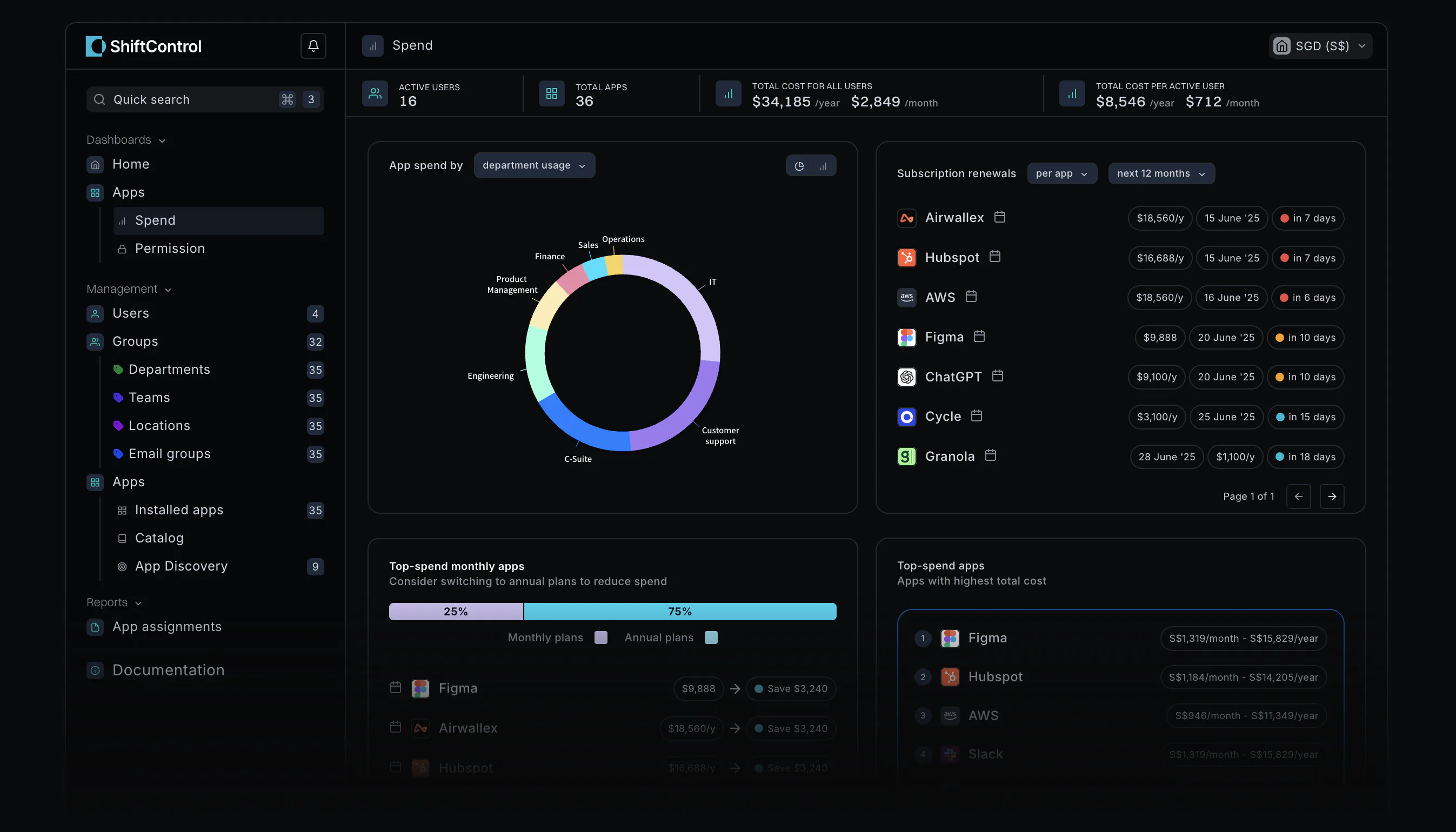
Task: Open the department usage dropdown
Action: click(x=534, y=165)
